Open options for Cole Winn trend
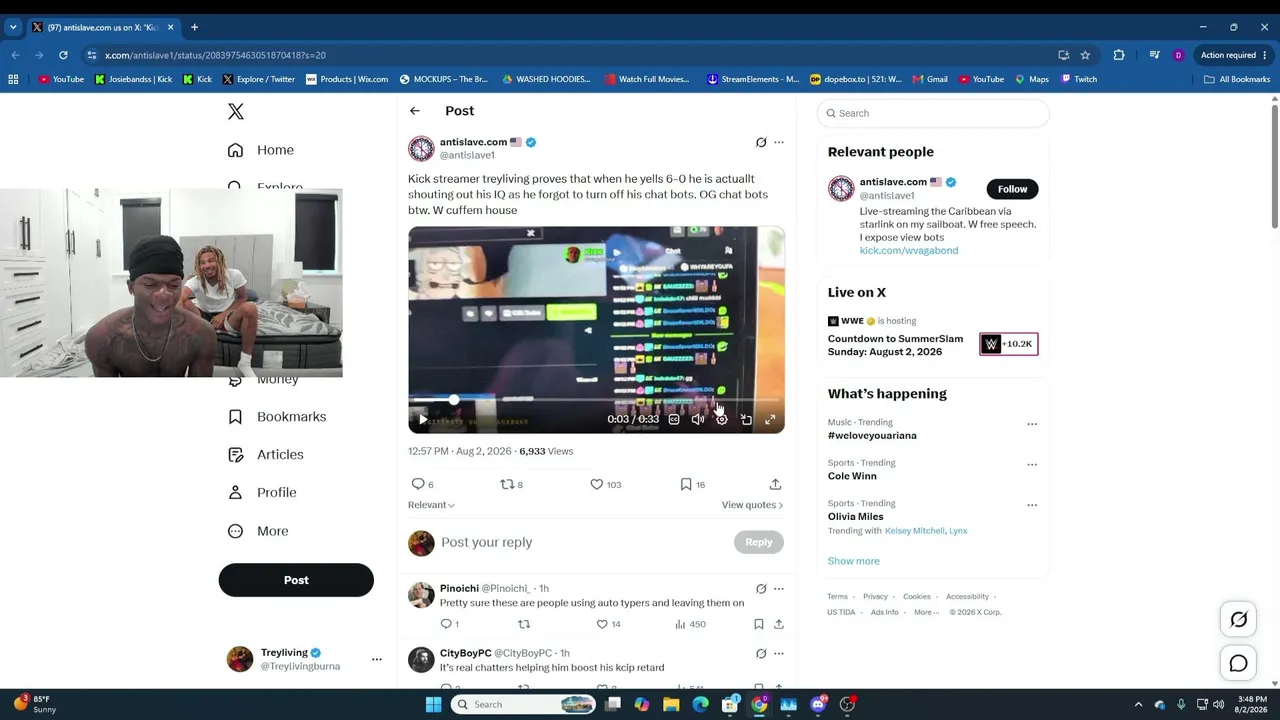The image size is (1280, 720). pyautogui.click(x=1032, y=464)
